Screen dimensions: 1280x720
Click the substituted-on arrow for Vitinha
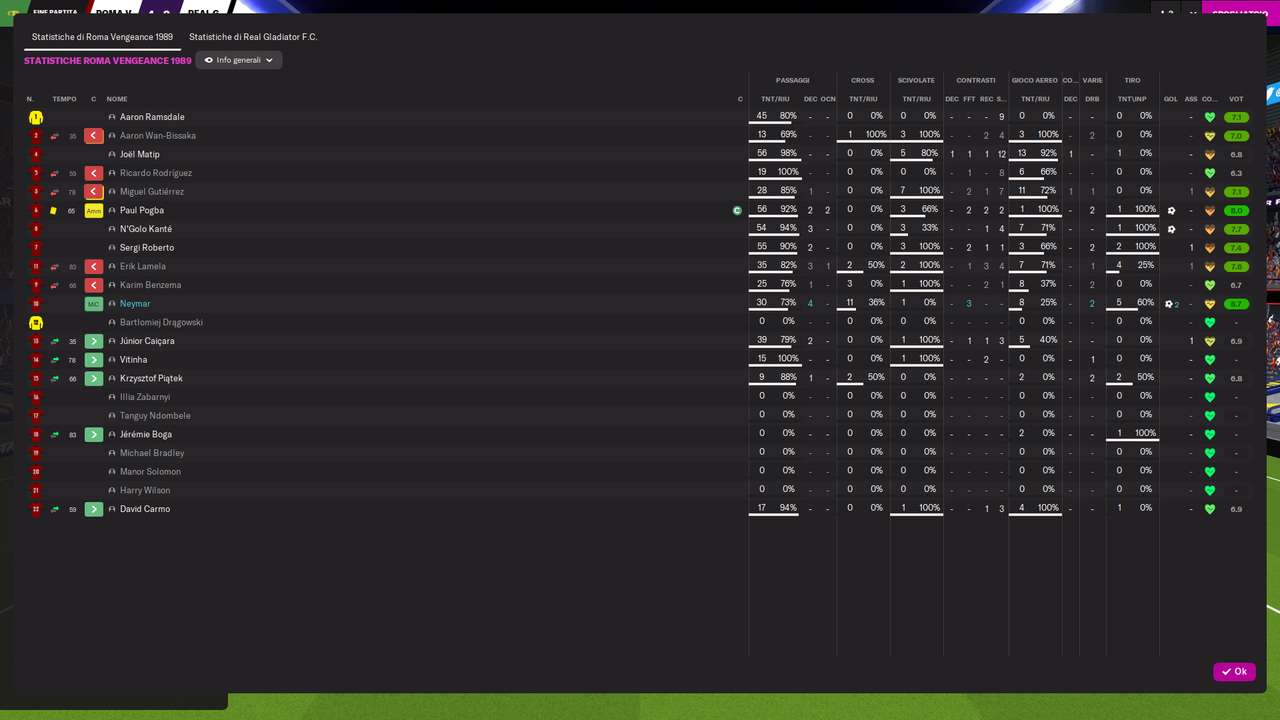pos(94,360)
